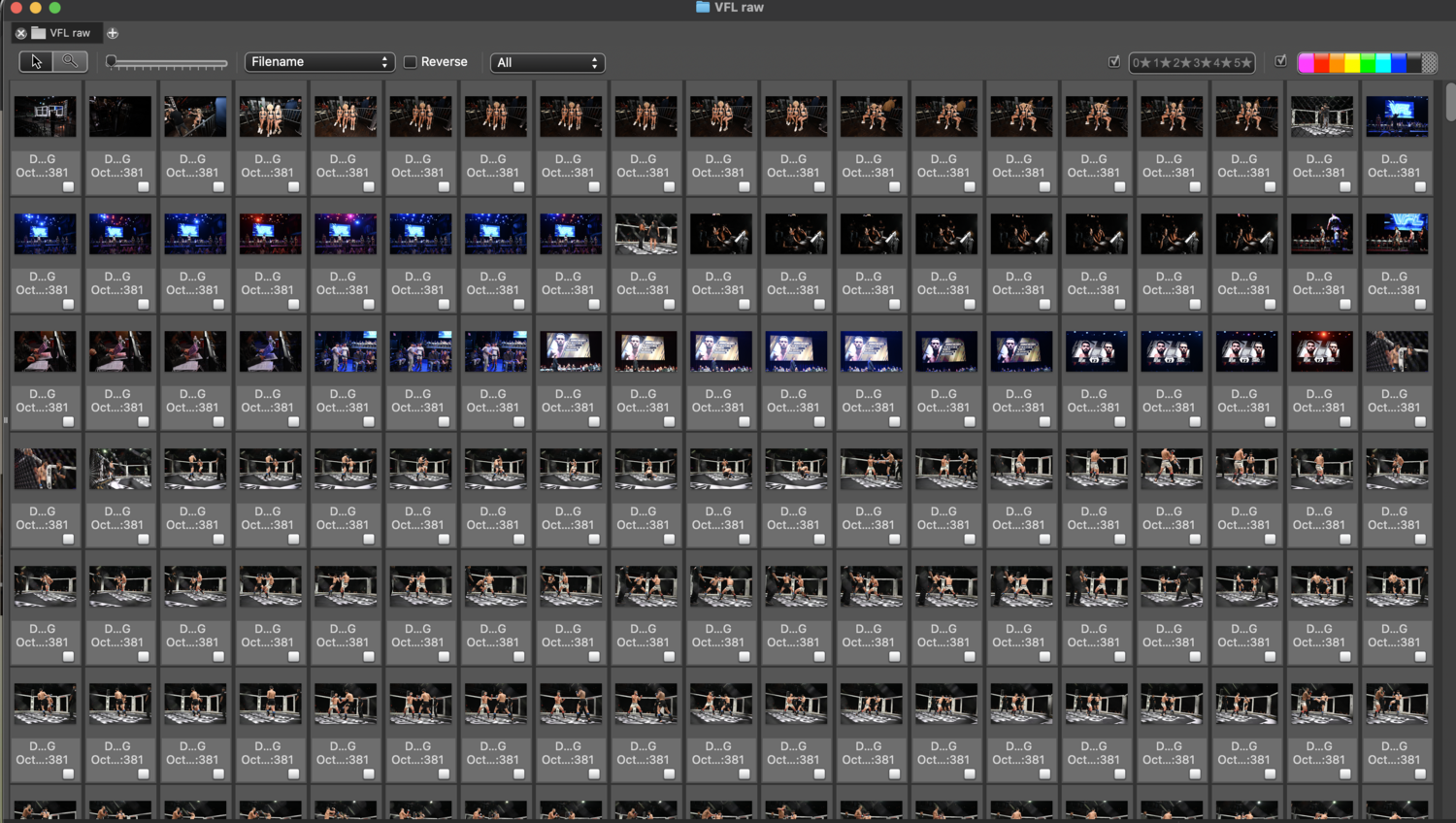Select the arrow pointer tool
This screenshot has height=823, width=1456.
pyautogui.click(x=37, y=62)
